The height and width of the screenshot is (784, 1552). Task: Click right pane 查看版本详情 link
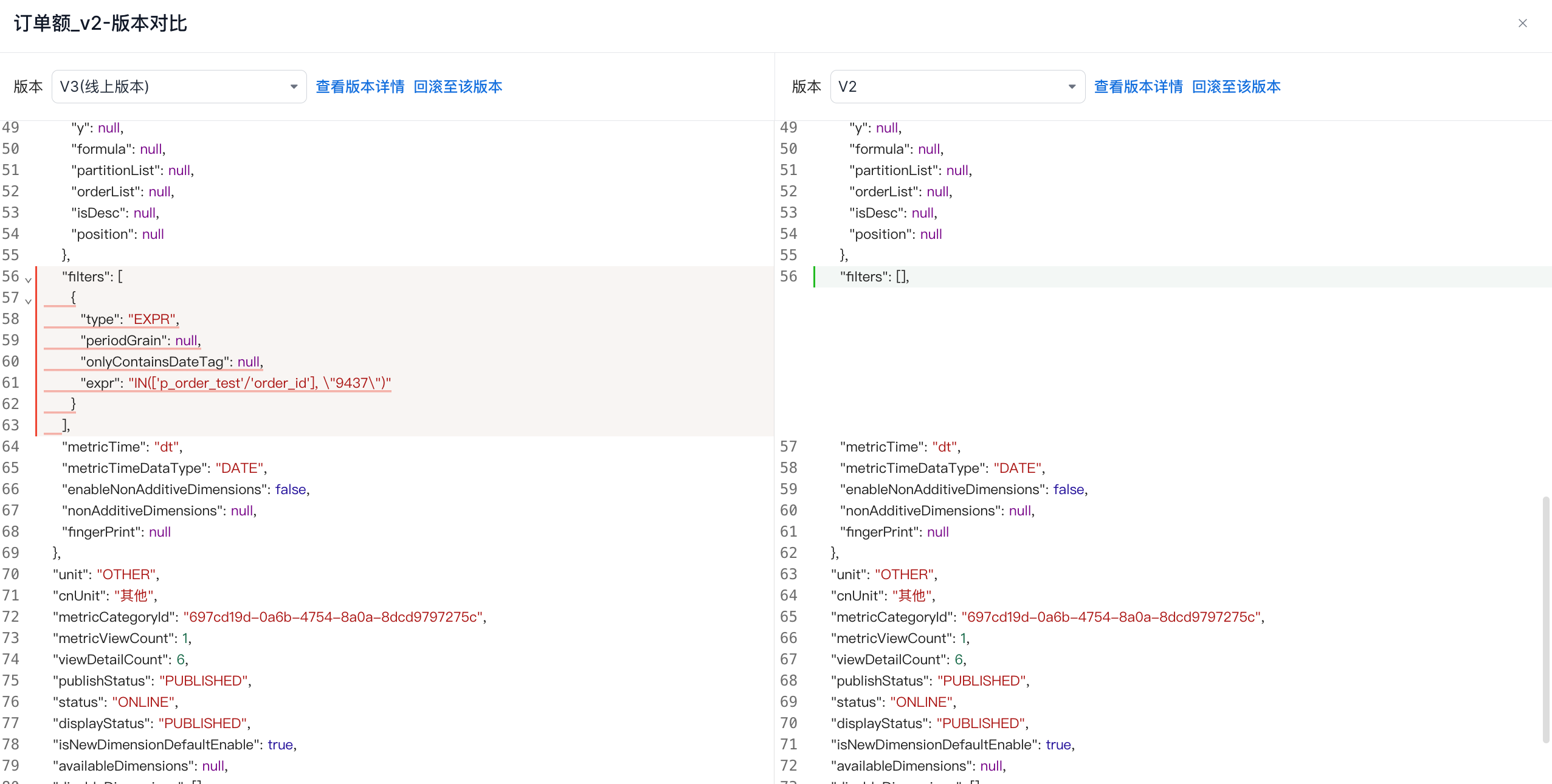click(1138, 87)
